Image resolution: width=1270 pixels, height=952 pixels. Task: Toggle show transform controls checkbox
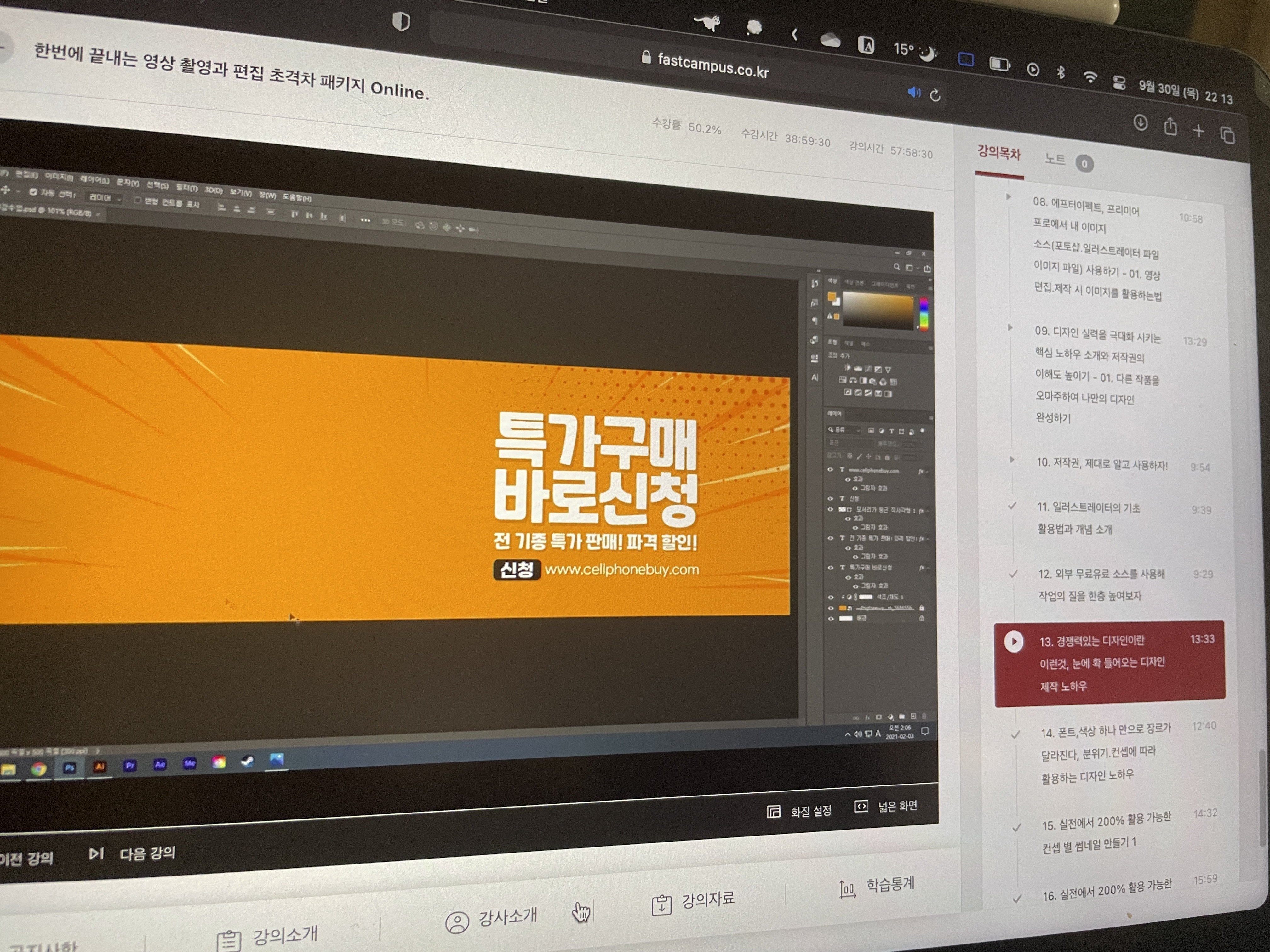click(x=137, y=200)
